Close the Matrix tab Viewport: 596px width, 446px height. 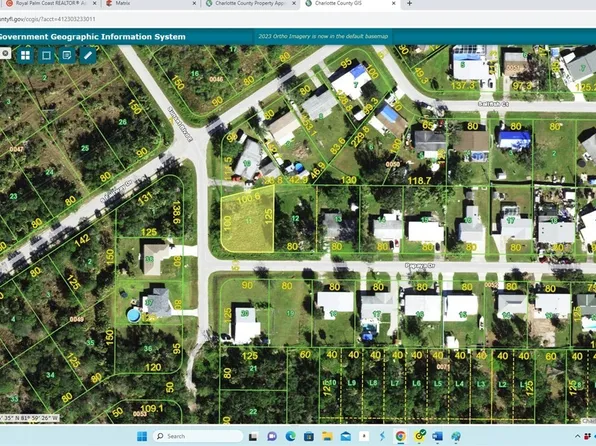tap(194, 3)
